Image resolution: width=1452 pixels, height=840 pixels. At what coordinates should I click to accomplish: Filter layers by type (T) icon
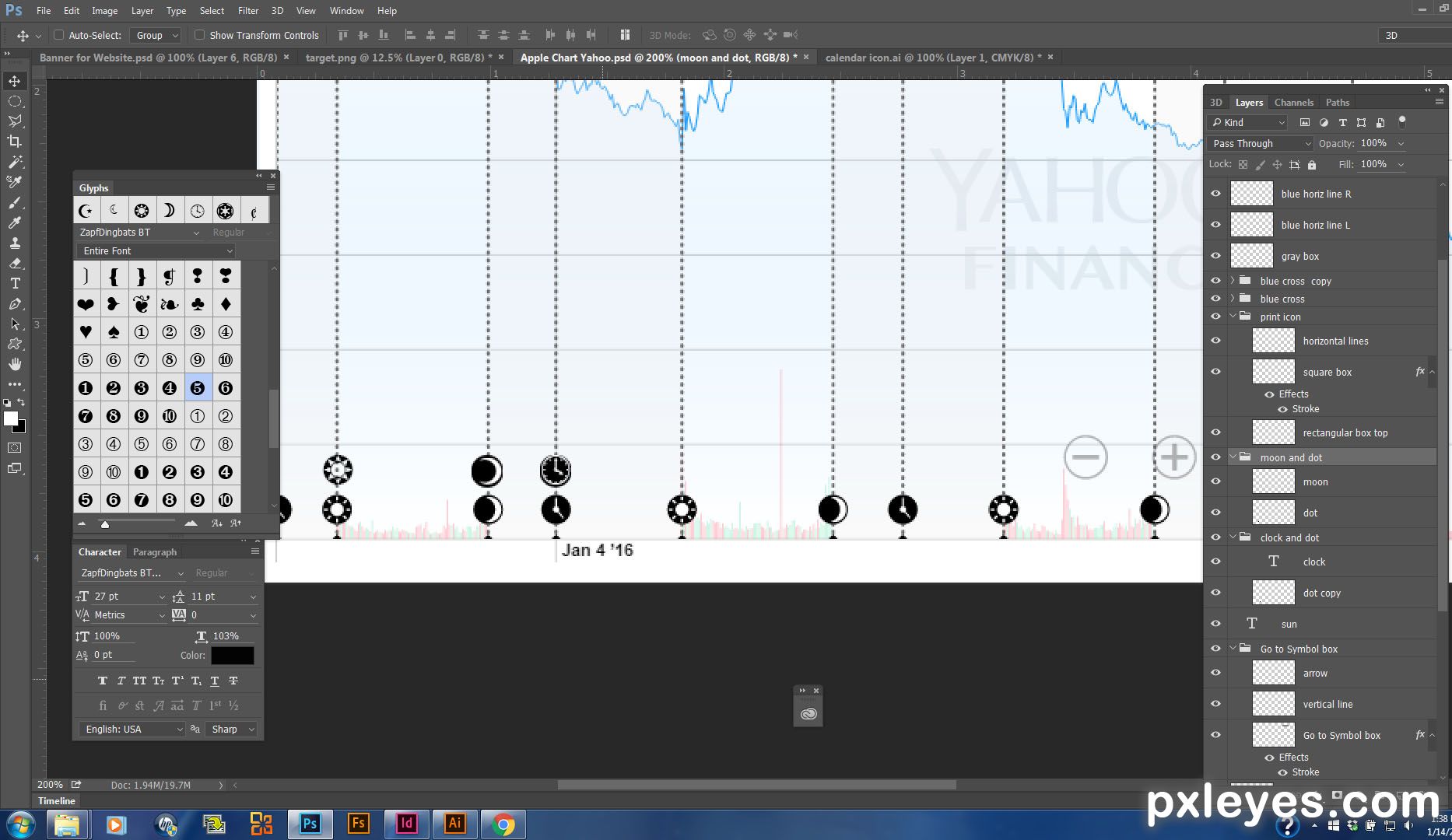[x=1342, y=122]
